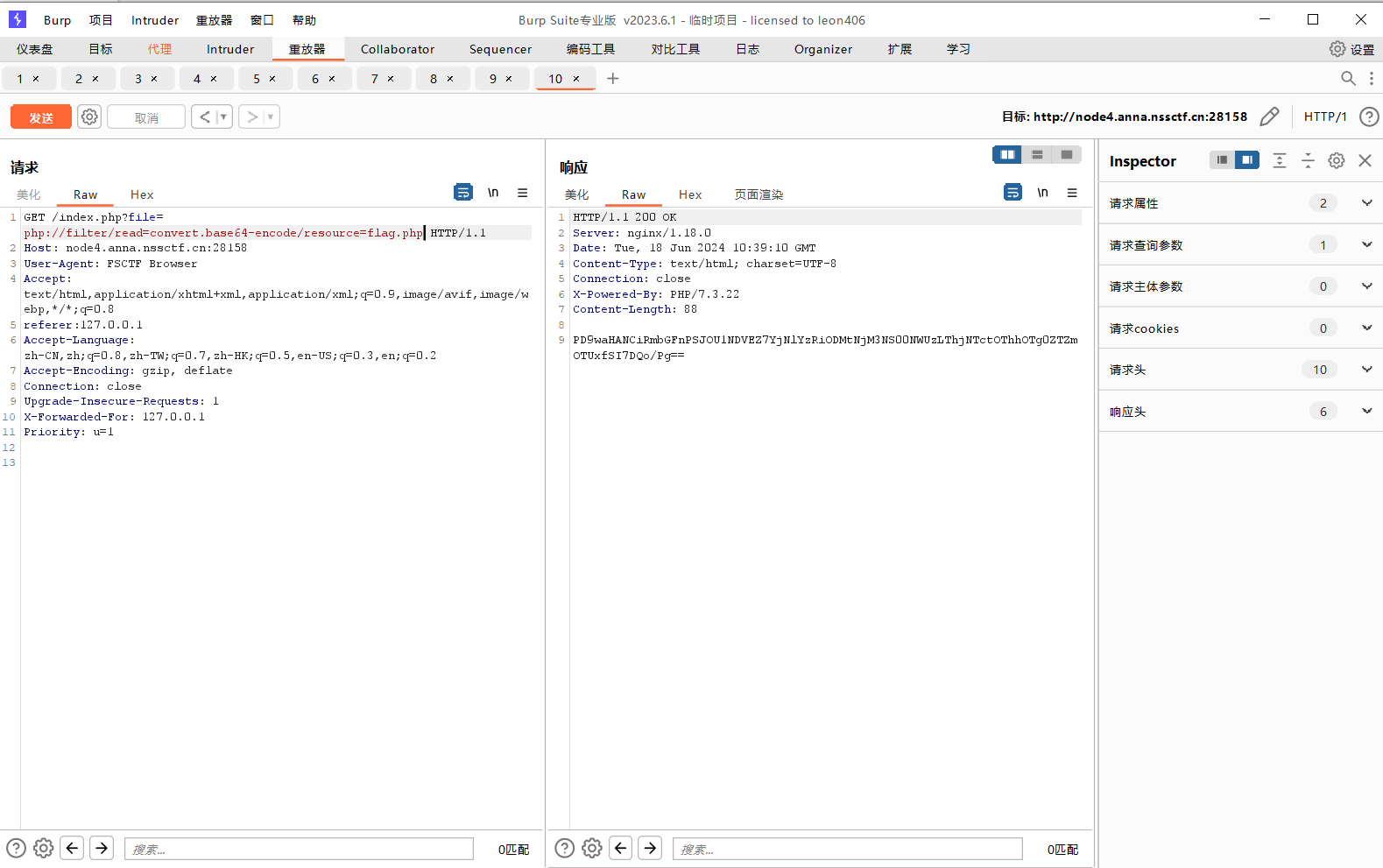Open the history back dropdown arrow
1383x868 pixels.
tap(224, 116)
